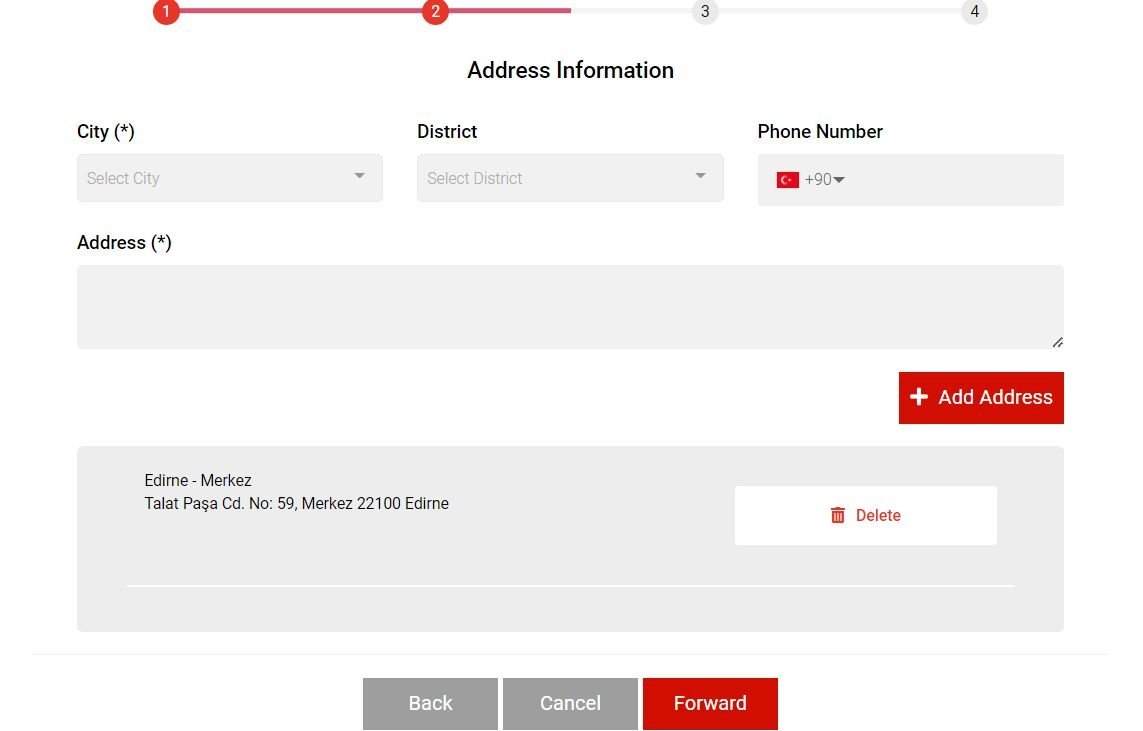Open the Select City dropdown
1143x731 pixels.
tap(229, 178)
